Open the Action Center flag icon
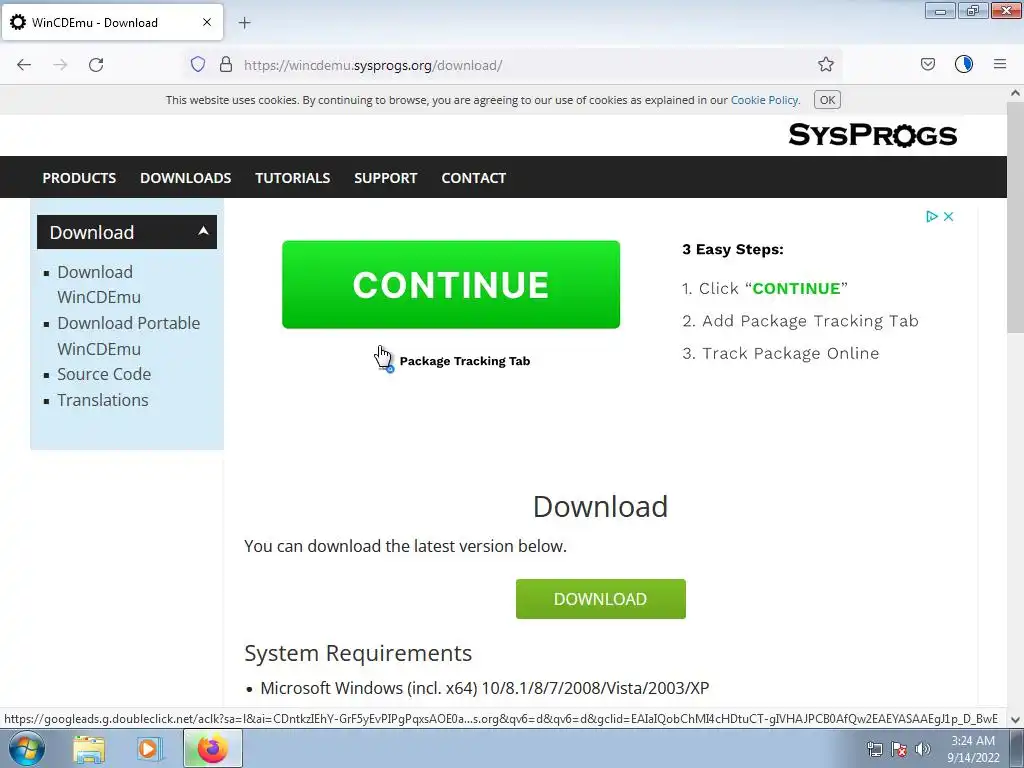 (899, 749)
